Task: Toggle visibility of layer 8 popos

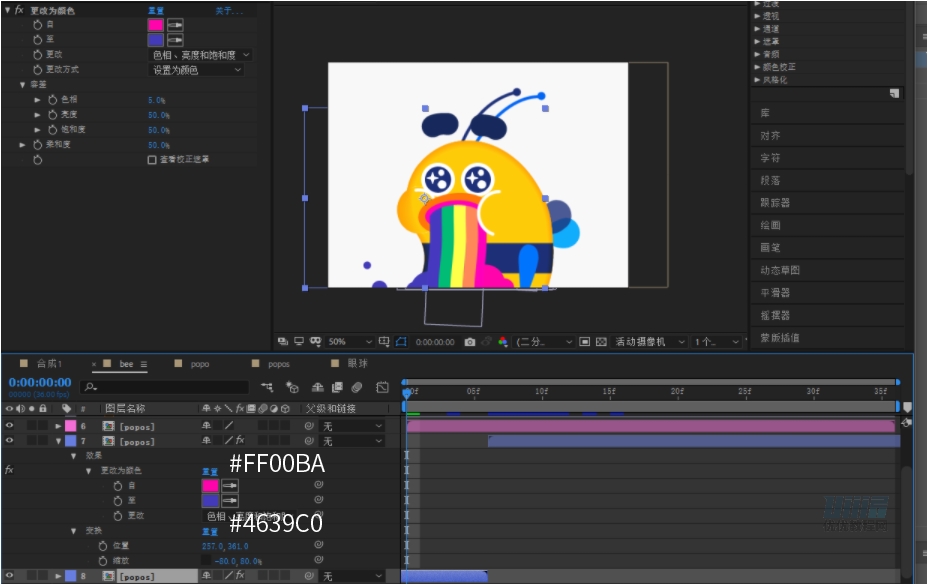Action: pyautogui.click(x=10, y=576)
